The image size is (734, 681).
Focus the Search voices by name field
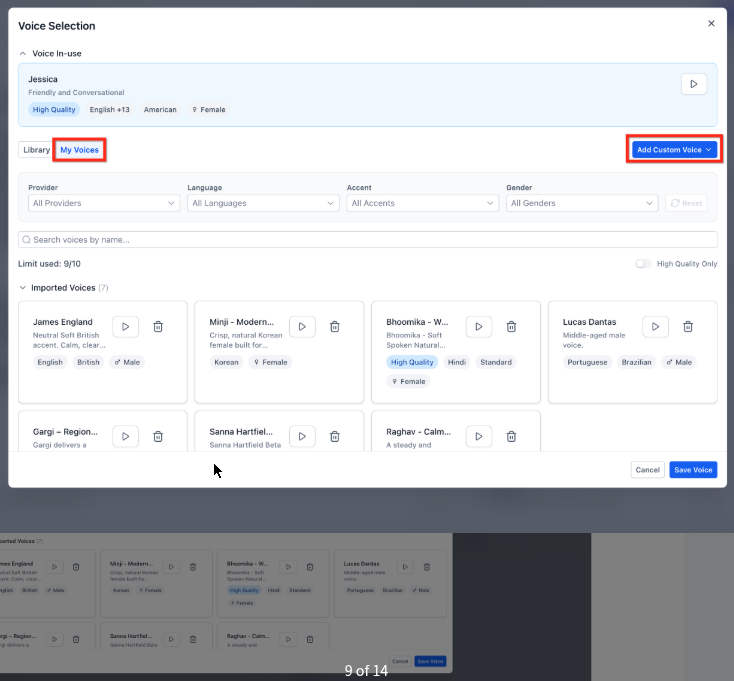tap(367, 240)
